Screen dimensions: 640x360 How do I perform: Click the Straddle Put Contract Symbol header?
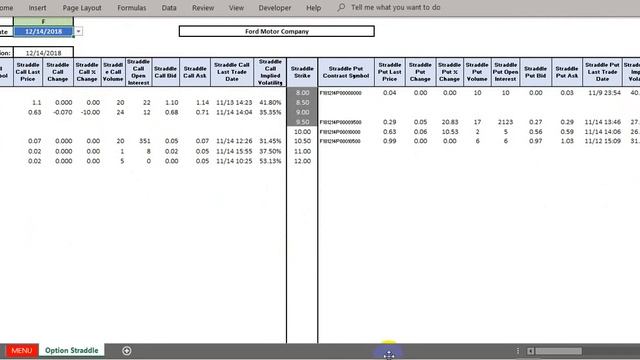click(x=346, y=72)
